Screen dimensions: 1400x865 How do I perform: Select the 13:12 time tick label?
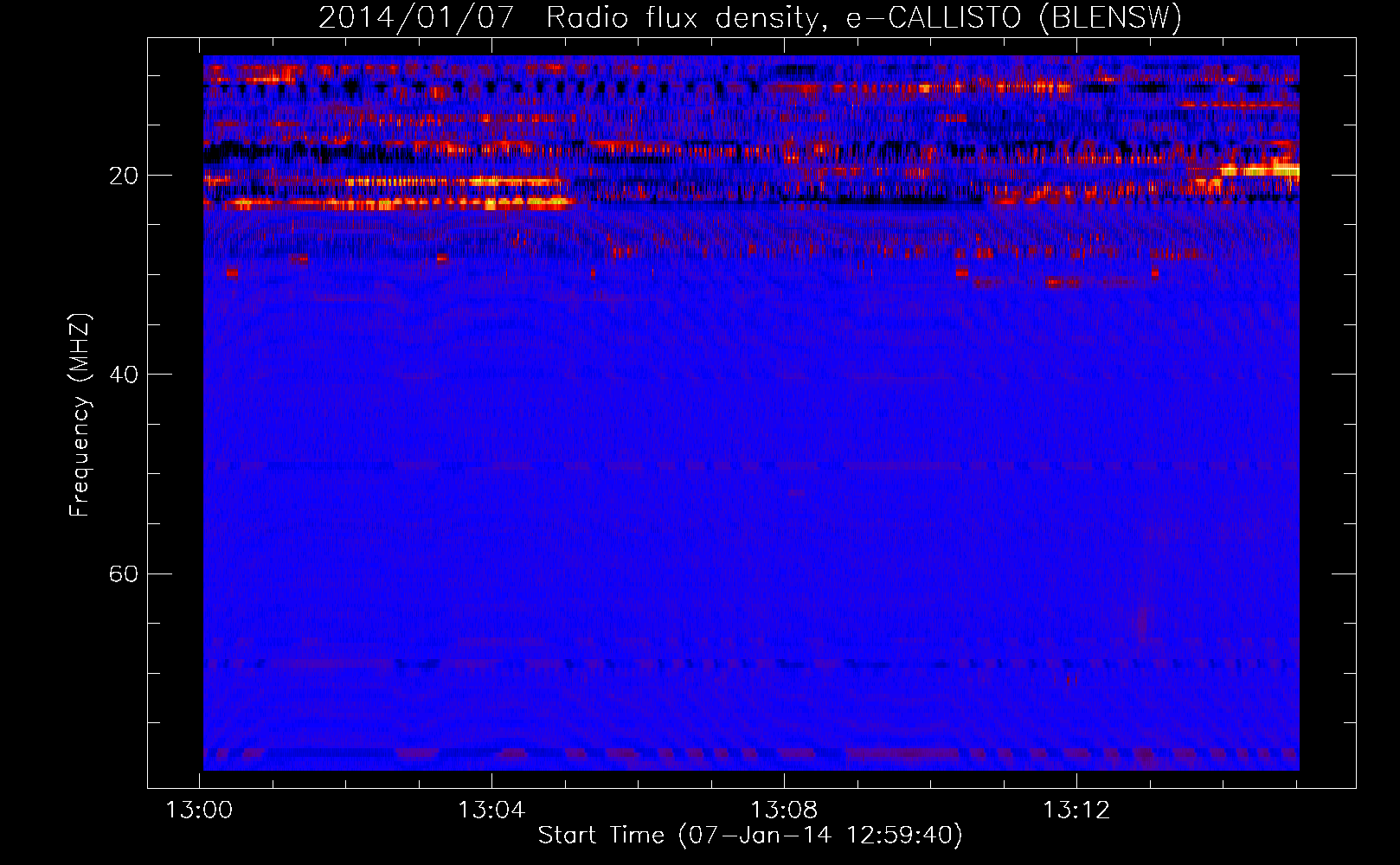[1076, 811]
